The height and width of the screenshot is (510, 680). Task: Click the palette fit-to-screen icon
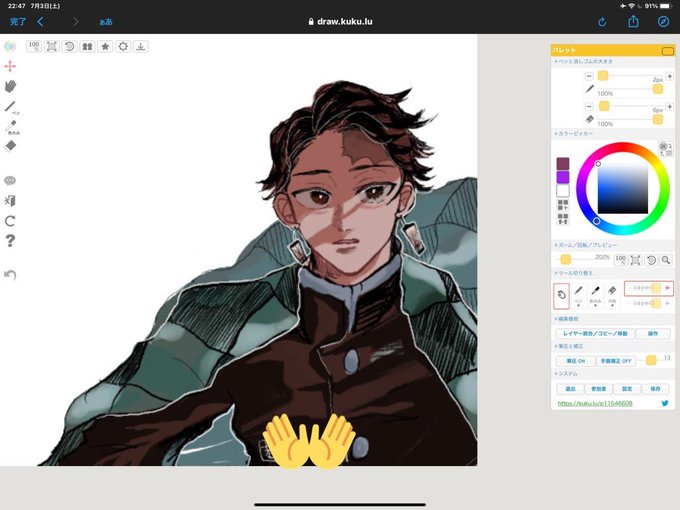coord(636,260)
